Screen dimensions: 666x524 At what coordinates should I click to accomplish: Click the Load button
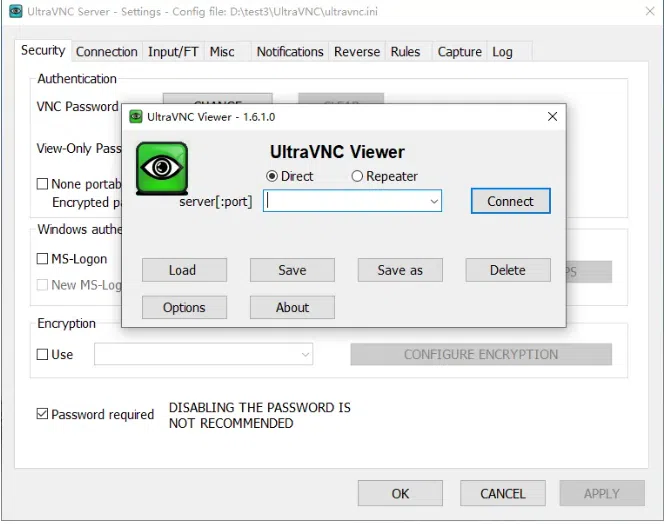(x=184, y=270)
